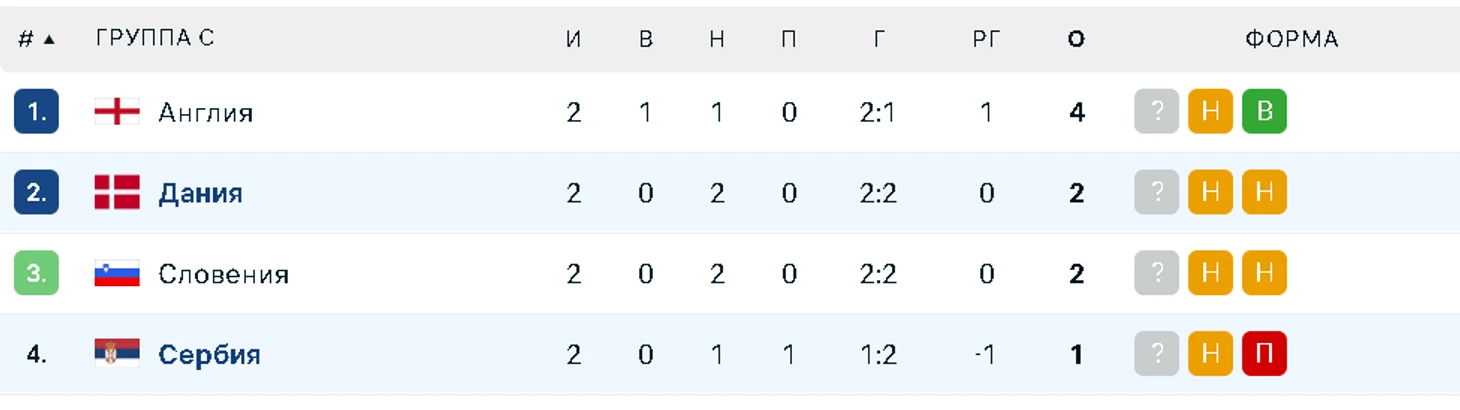Open the Словения team page
1460x410 pixels.
click(223, 274)
